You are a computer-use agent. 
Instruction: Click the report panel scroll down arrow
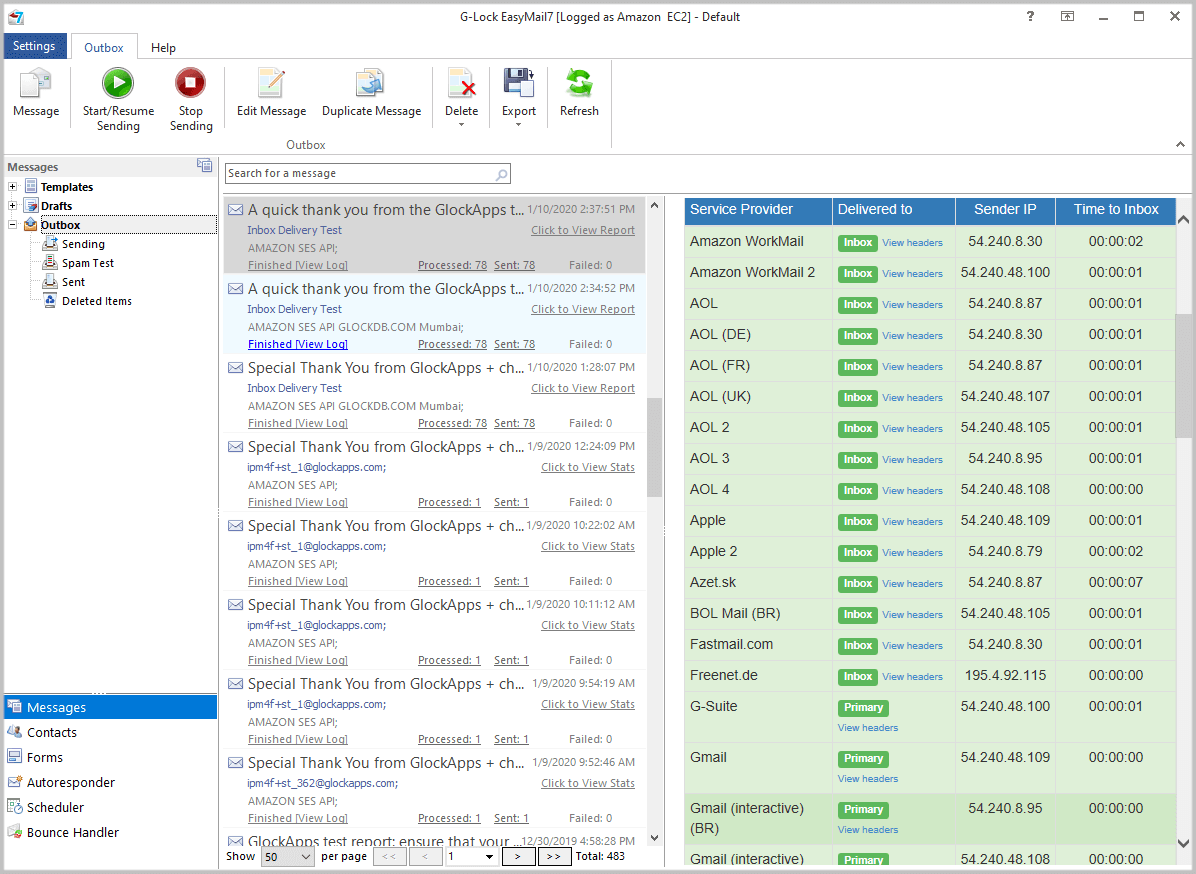point(1183,843)
